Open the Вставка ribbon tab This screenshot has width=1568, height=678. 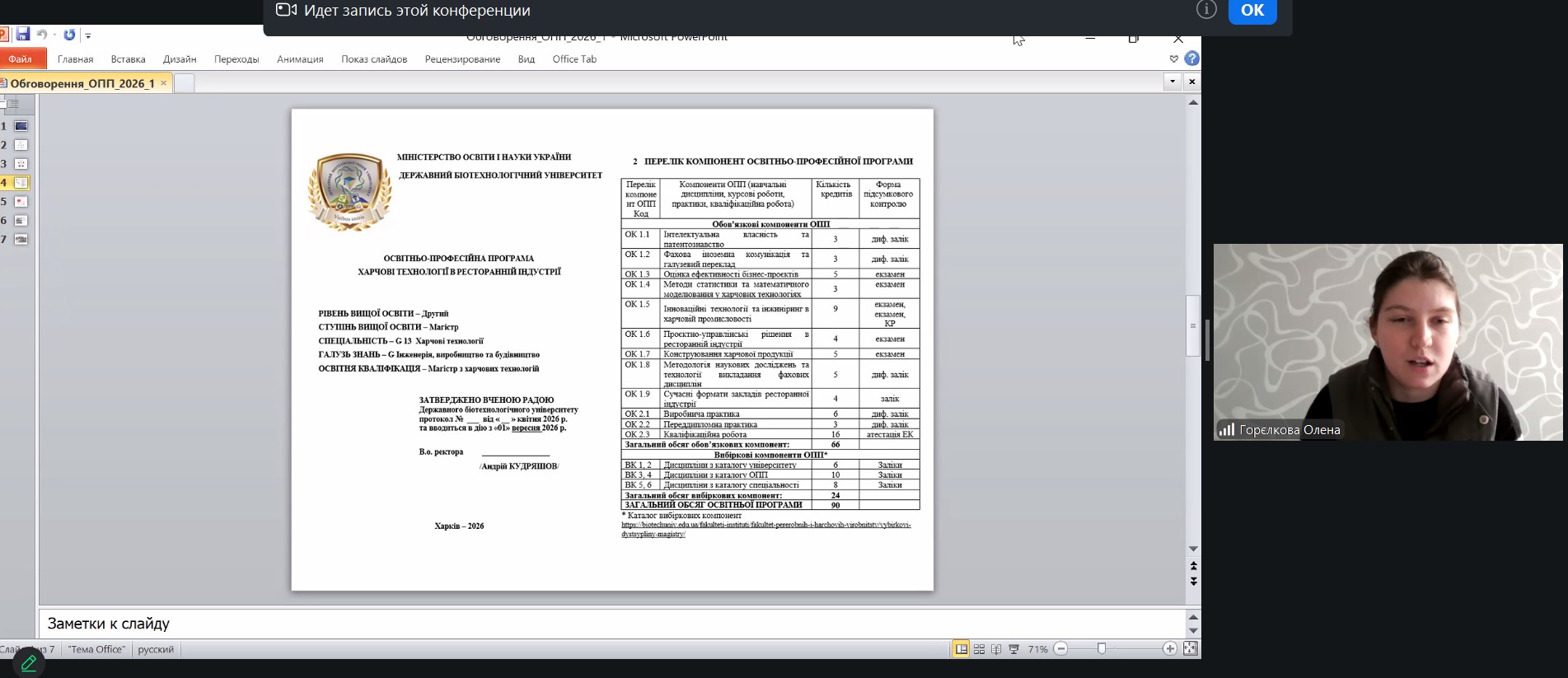[128, 59]
